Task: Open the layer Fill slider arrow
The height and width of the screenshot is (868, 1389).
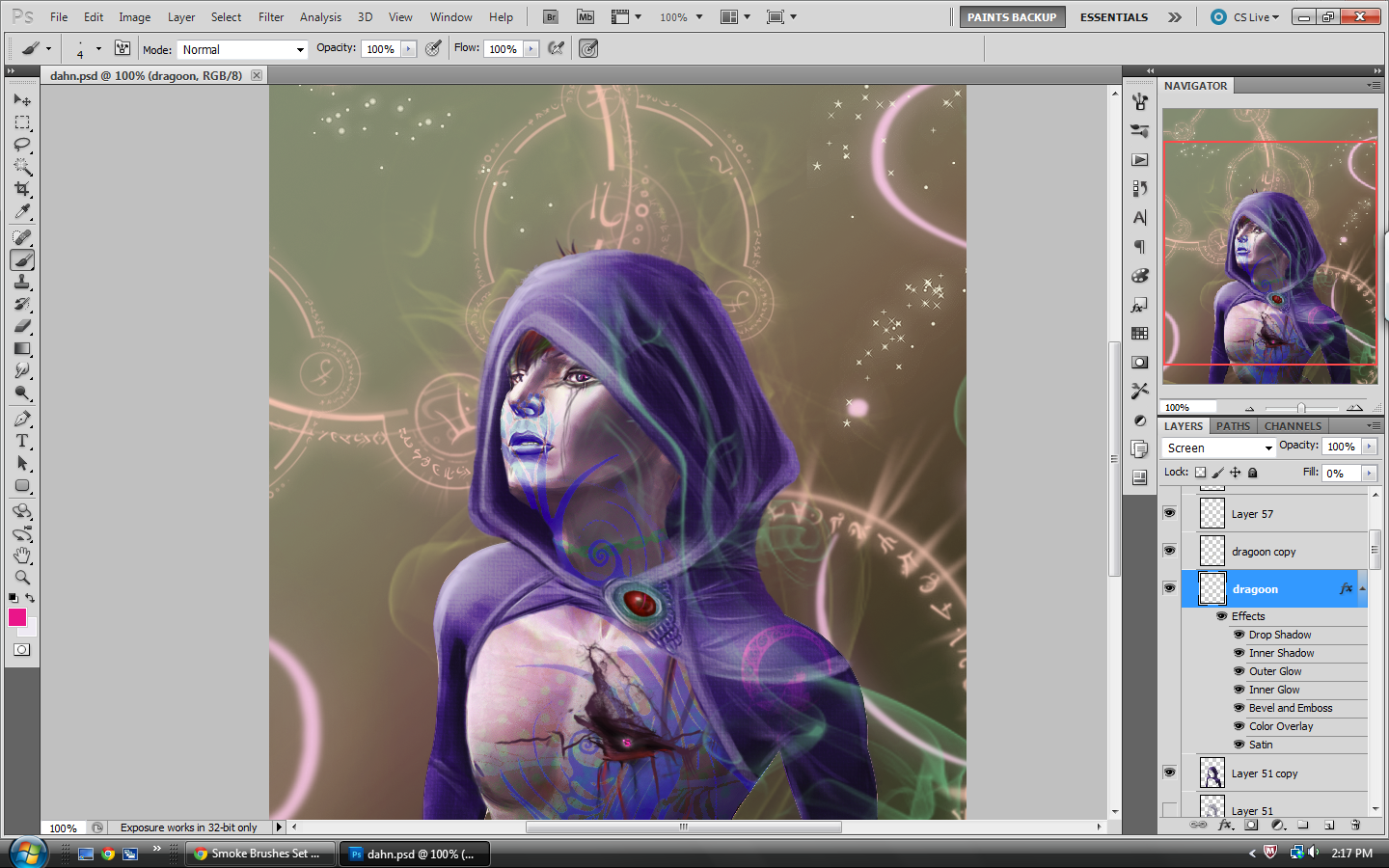Action: tap(1369, 473)
